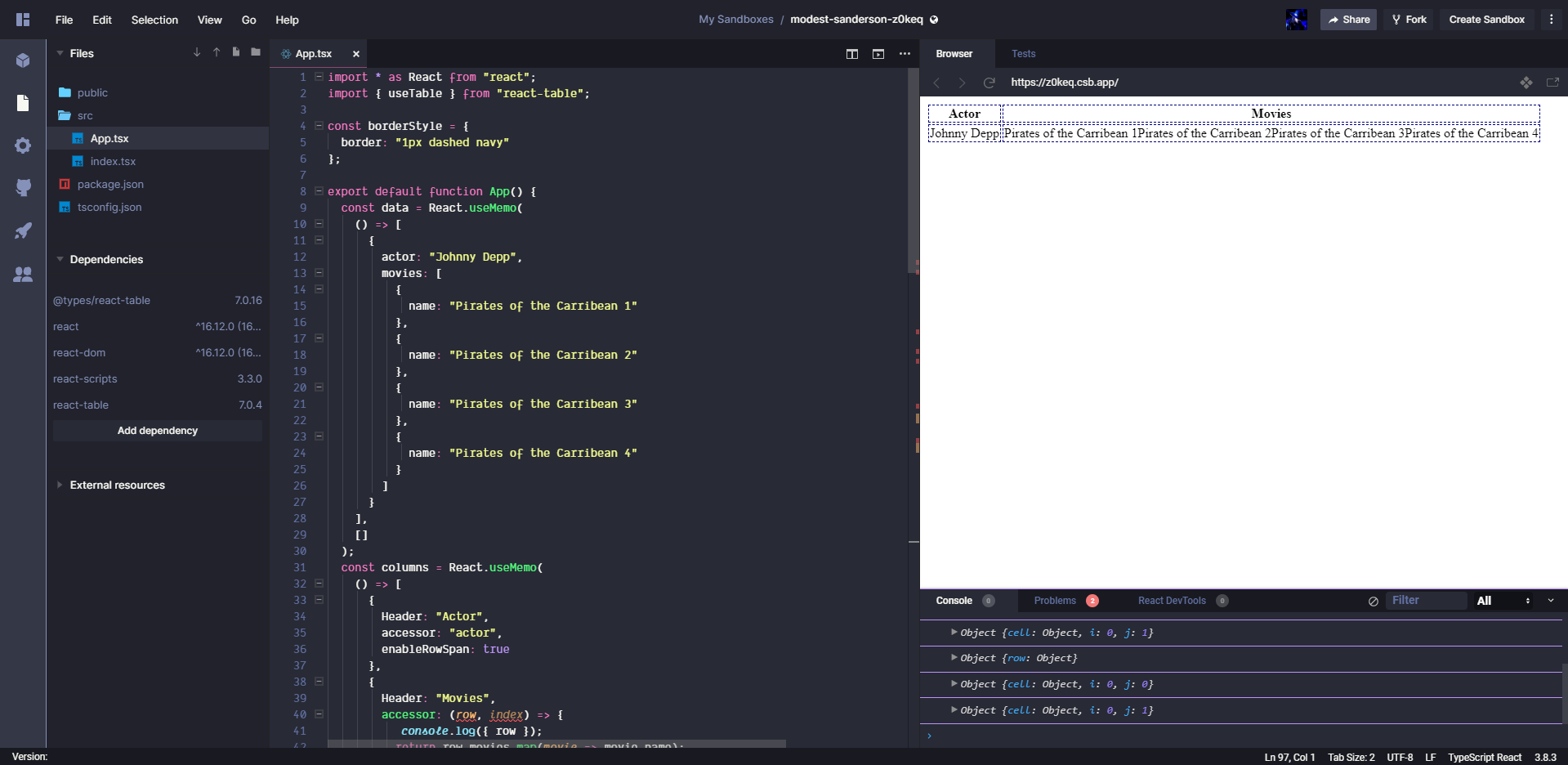Refresh the browser preview

[x=989, y=83]
